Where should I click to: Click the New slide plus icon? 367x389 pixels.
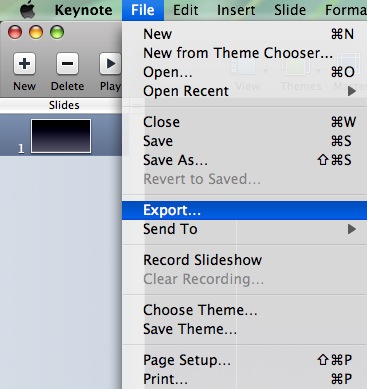click(24, 64)
